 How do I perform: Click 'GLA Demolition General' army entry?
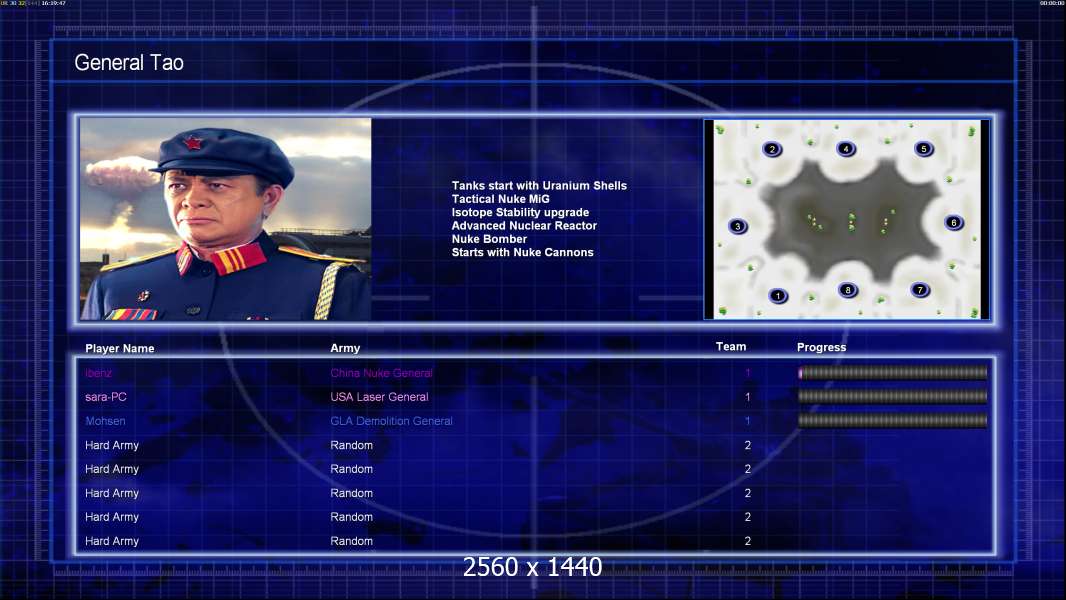392,421
